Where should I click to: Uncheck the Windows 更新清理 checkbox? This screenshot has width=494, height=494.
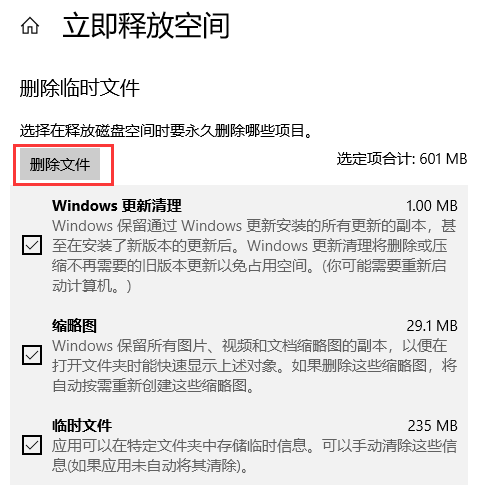coord(32,245)
